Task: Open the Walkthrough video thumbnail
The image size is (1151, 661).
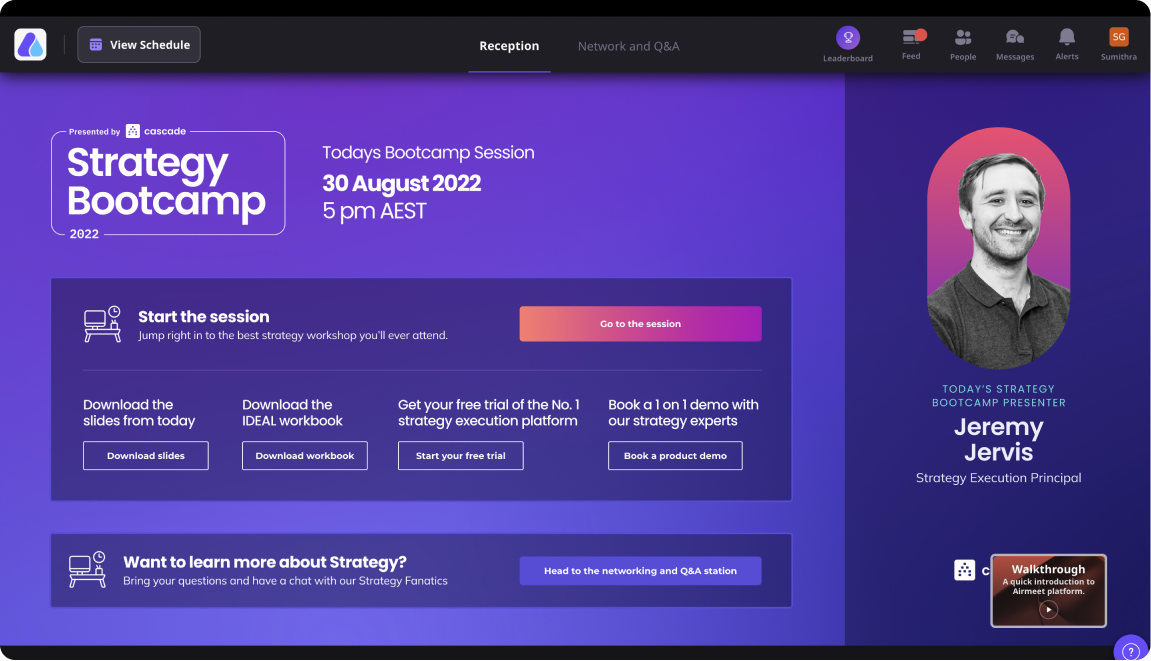Action: pyautogui.click(x=1048, y=590)
